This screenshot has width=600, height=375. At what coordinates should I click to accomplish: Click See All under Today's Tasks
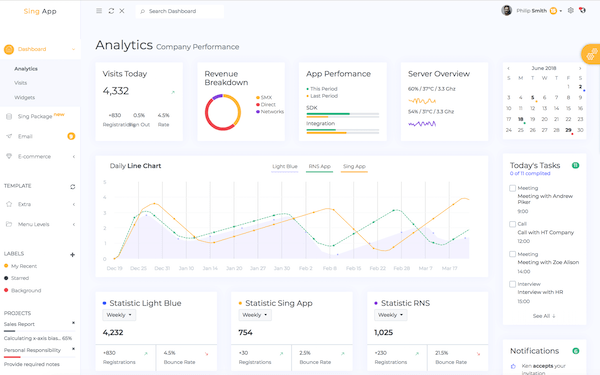pos(544,316)
